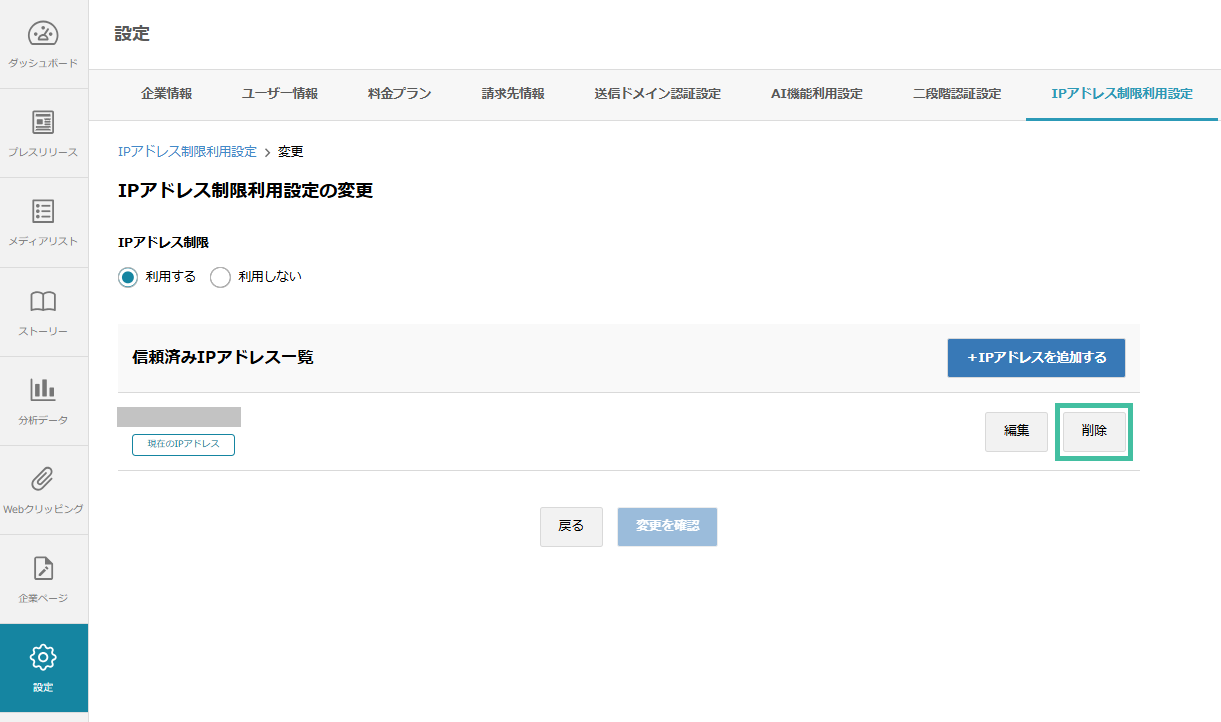Image resolution: width=1221 pixels, height=722 pixels.
Task: Open the メディアリスト icon
Action: point(42,212)
